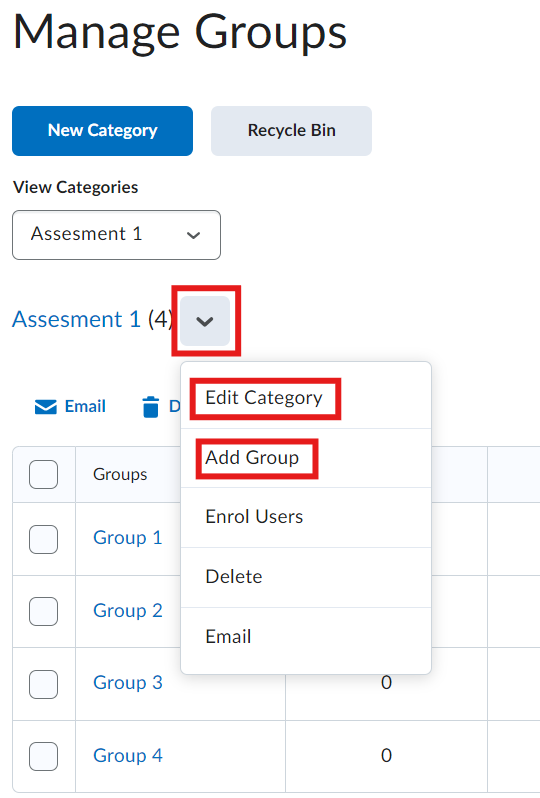This screenshot has height=798, width=540.
Task: Select the Group 3 row checkbox
Action: pos(43,684)
